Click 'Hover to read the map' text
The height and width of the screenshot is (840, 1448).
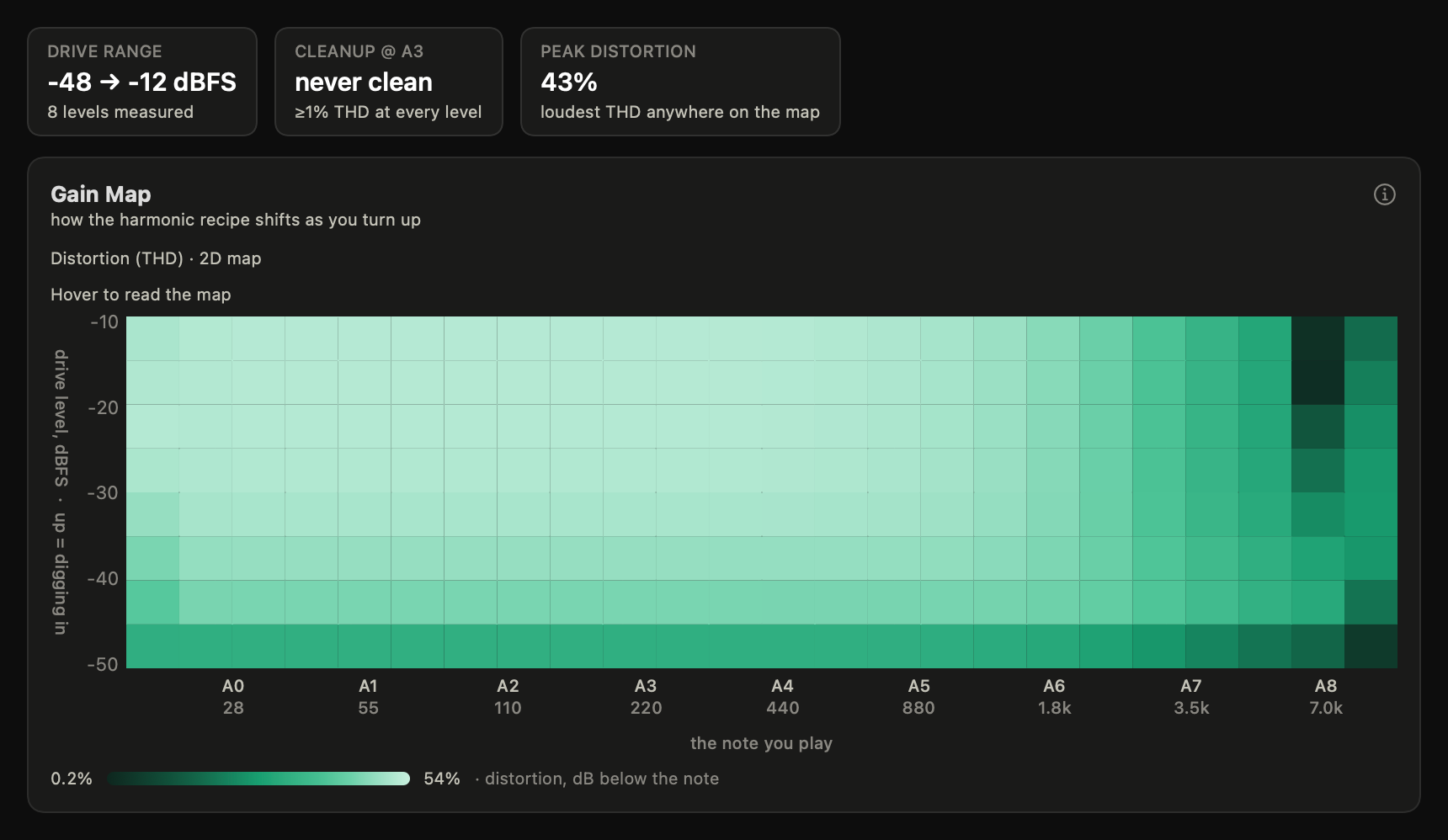(x=141, y=295)
